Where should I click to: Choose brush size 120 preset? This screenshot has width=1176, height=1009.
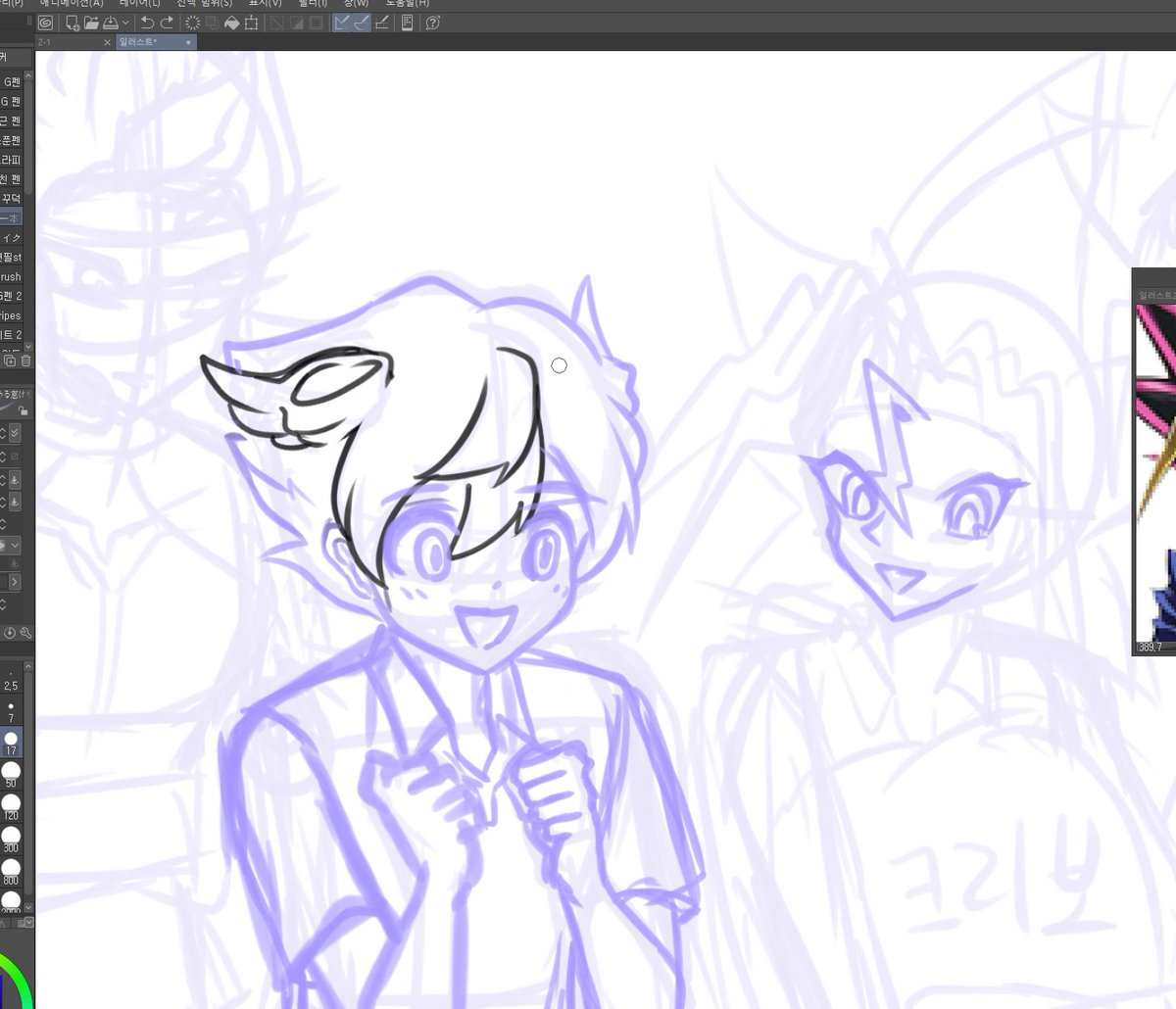pos(11,808)
